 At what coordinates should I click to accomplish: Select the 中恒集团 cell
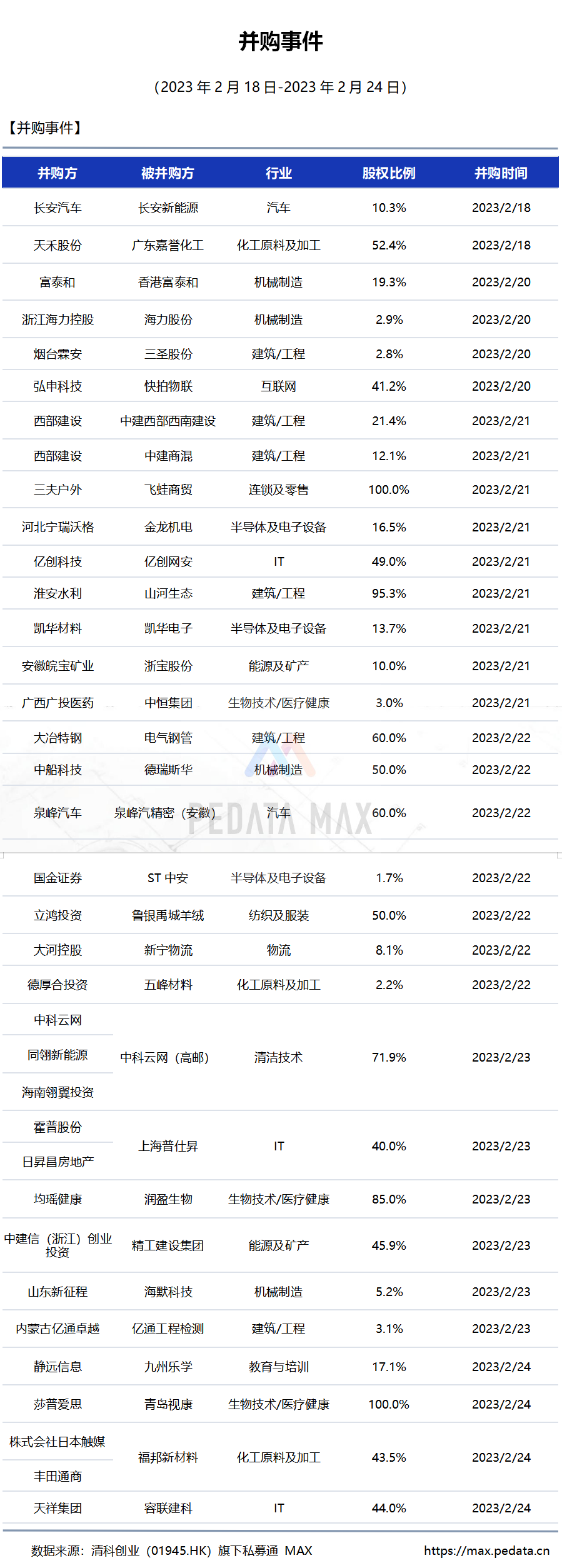(x=168, y=703)
